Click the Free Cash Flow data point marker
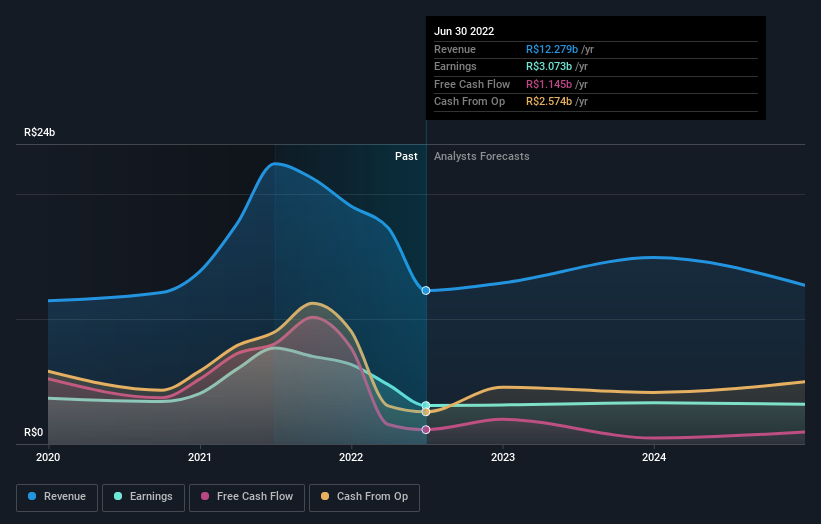821x524 pixels. pos(426,430)
